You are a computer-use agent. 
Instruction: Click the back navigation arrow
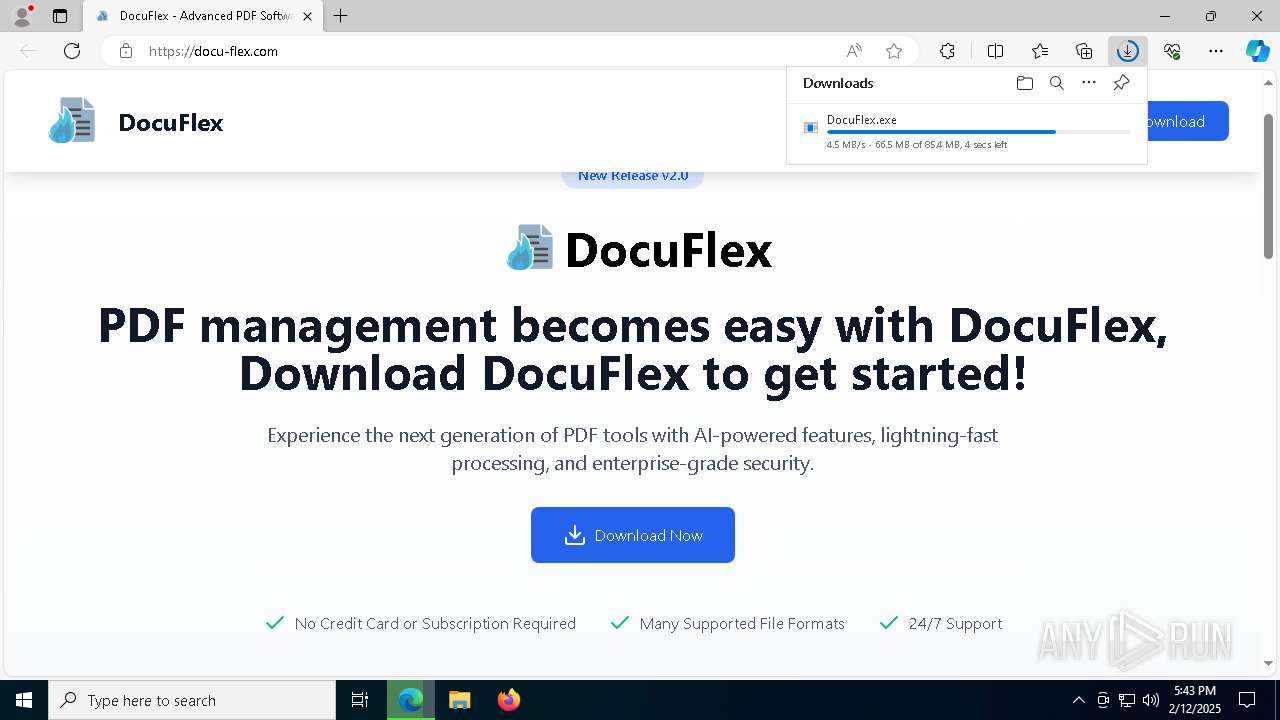coord(28,51)
